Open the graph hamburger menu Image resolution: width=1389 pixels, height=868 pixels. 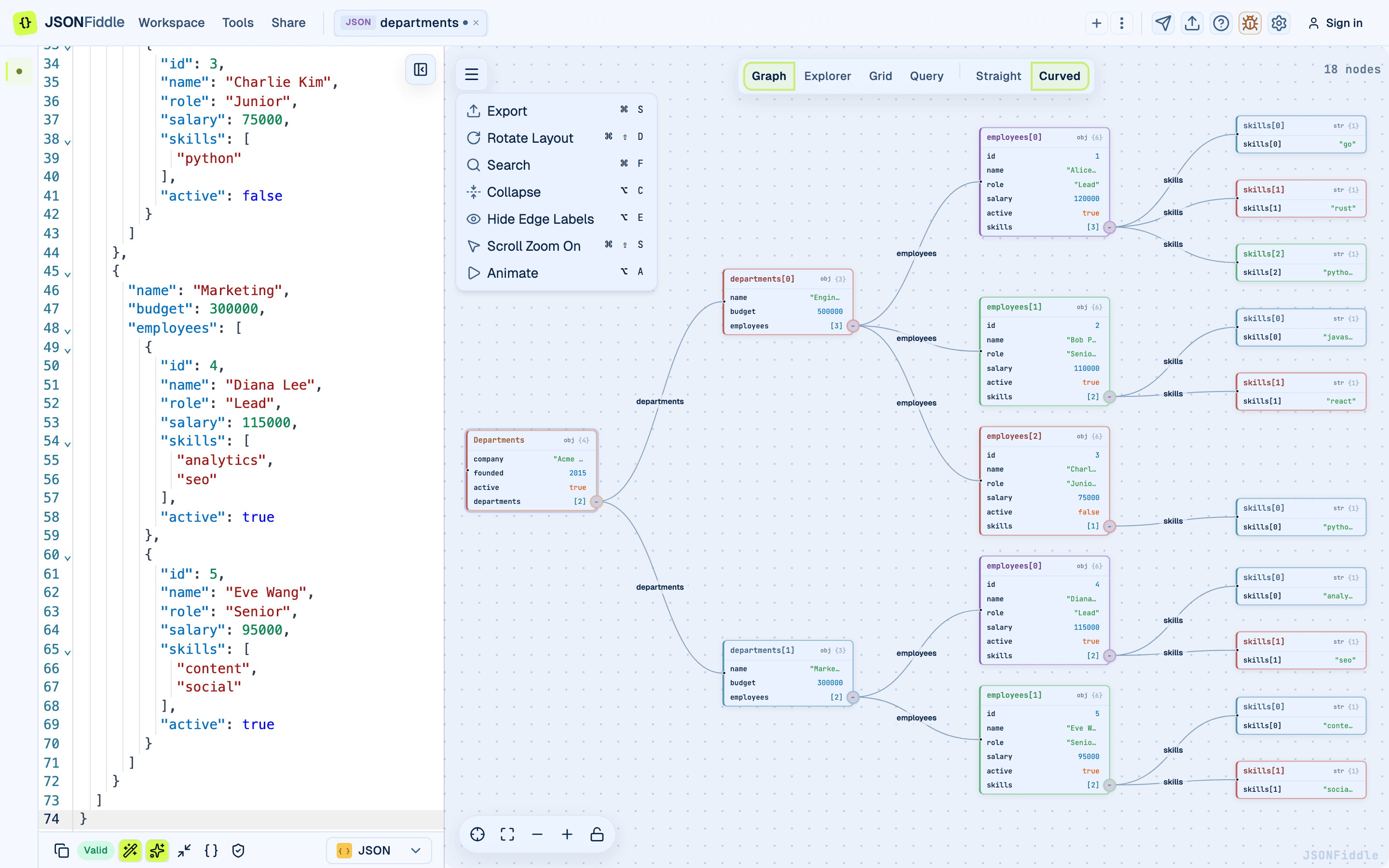[471, 74]
